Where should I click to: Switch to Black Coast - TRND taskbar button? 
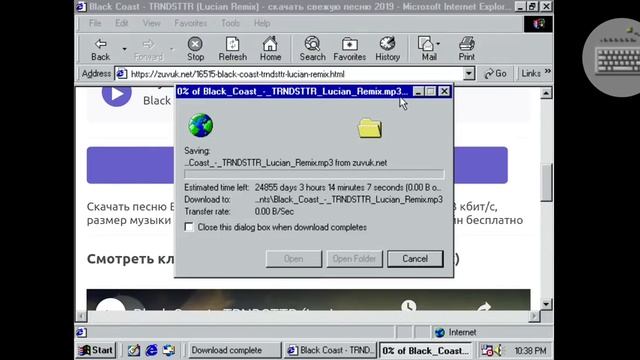click(331, 350)
